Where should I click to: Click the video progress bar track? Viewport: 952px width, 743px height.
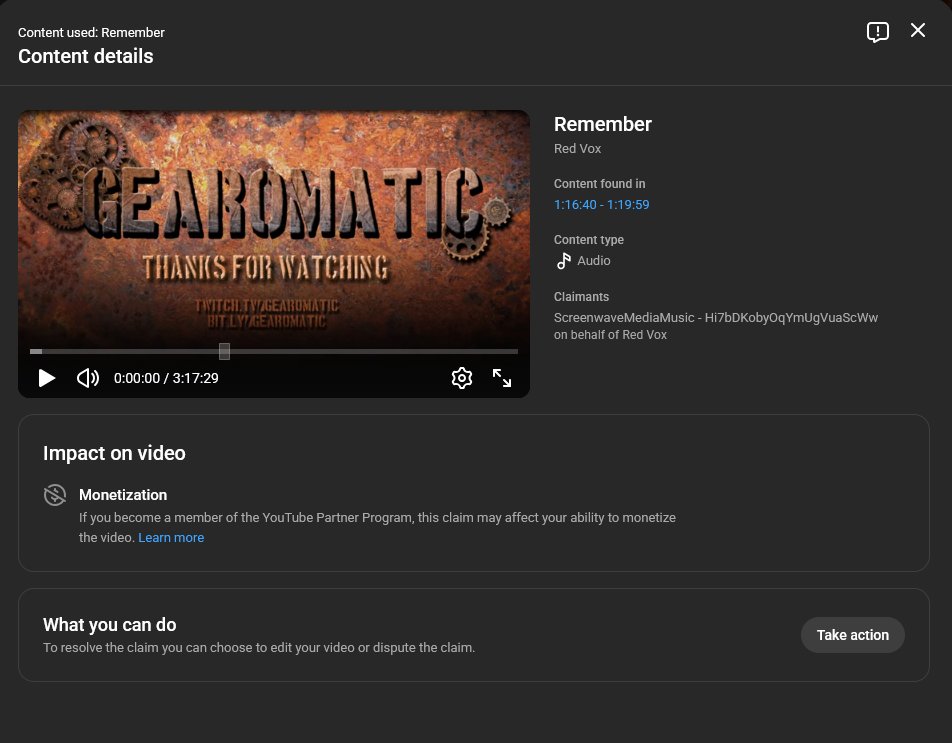point(274,351)
